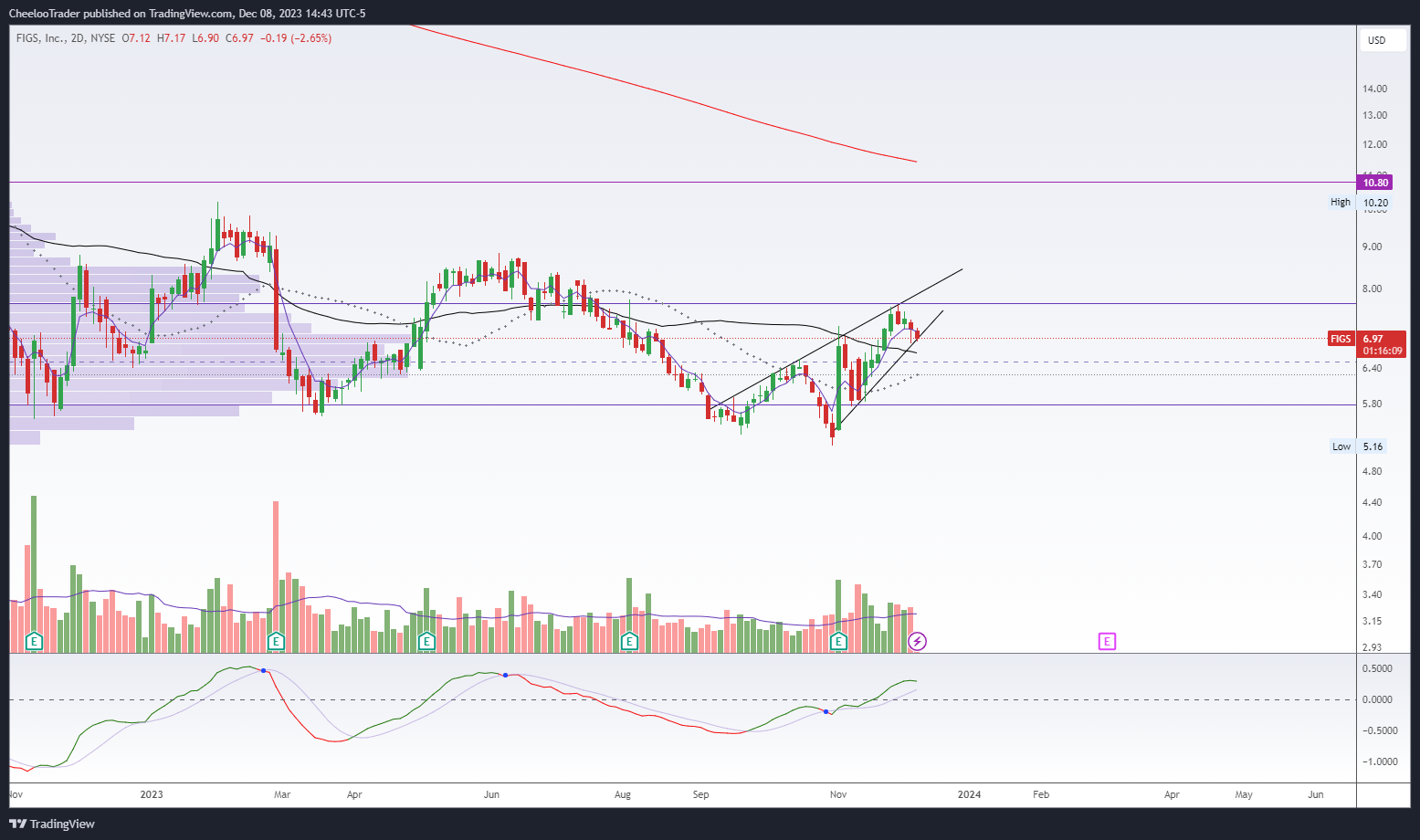
Task: Click the 3.70 price axis label
Action: tap(1372, 564)
